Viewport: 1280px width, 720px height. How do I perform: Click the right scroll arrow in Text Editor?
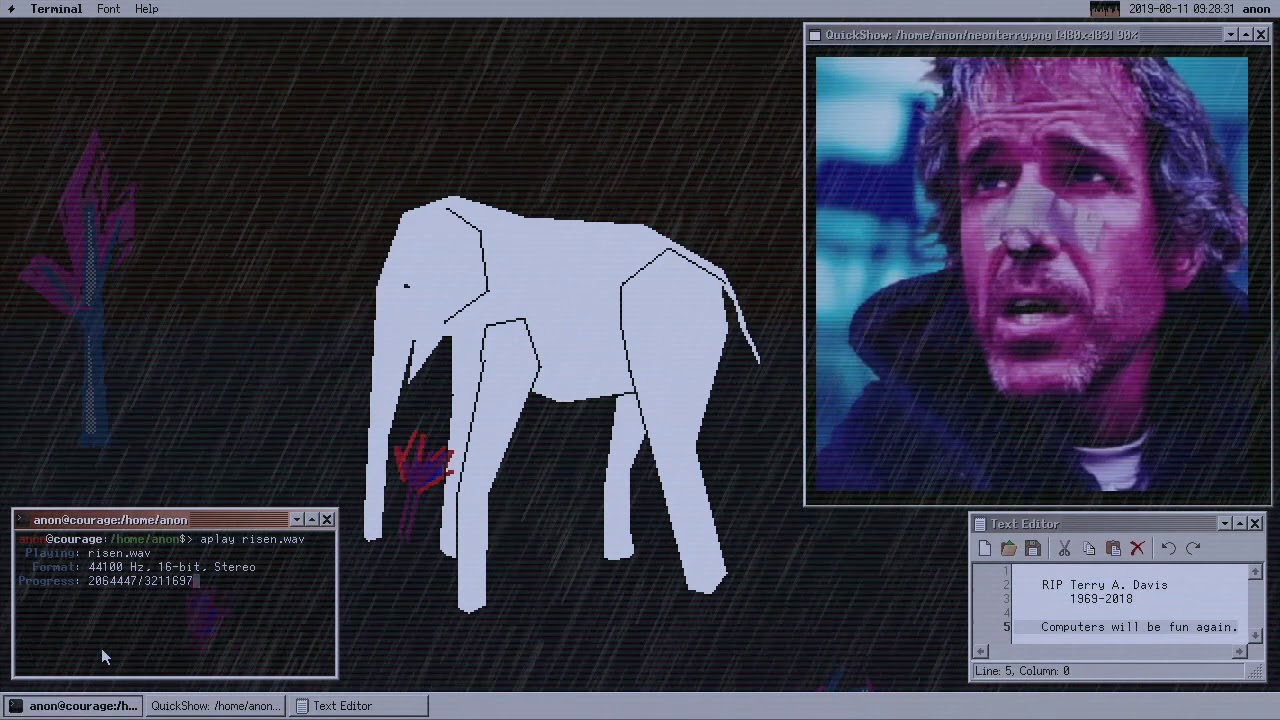click(1240, 652)
